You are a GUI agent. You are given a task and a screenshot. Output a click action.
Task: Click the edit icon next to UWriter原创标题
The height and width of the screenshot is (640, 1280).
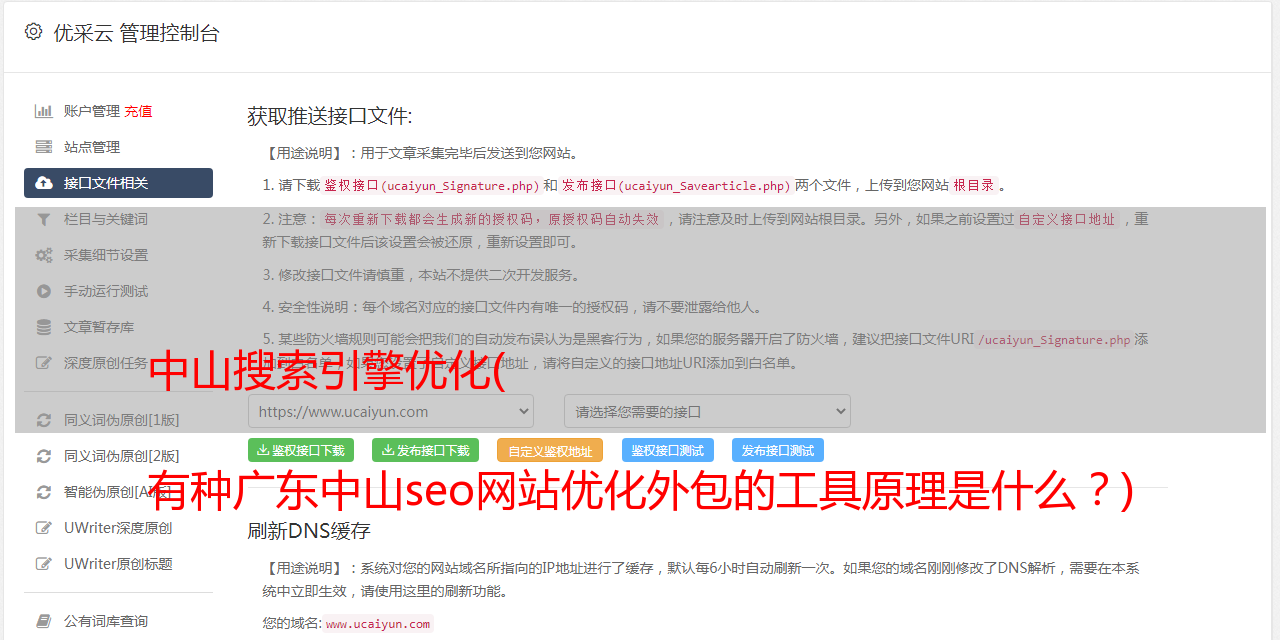pyautogui.click(x=44, y=564)
